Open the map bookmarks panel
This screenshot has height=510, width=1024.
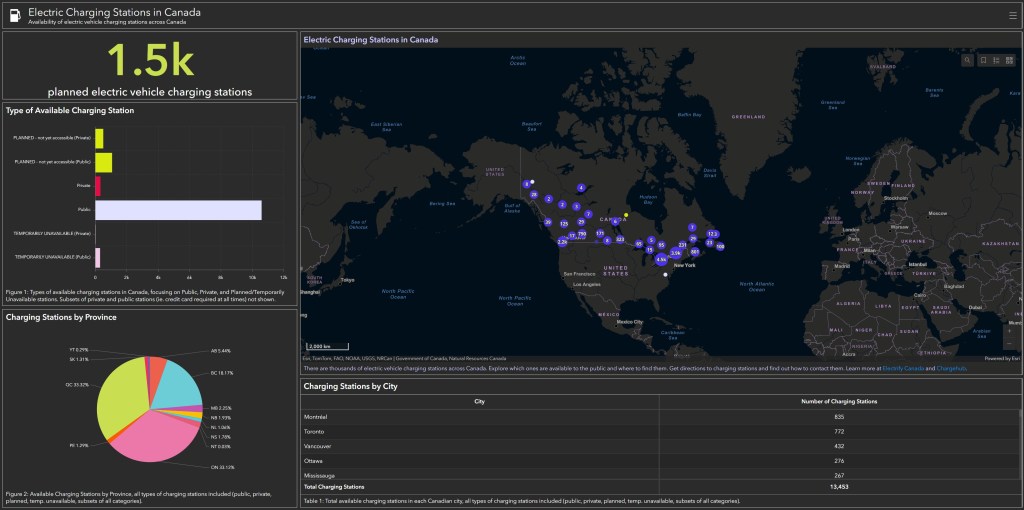point(983,61)
